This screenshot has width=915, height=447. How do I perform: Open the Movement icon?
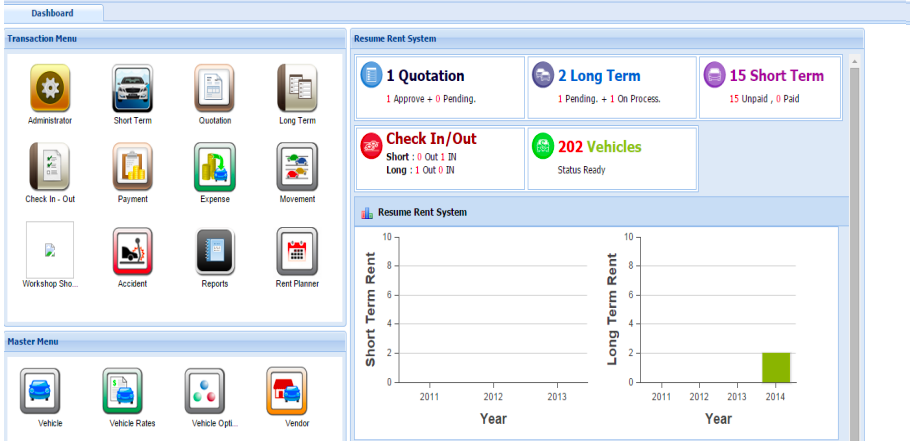coord(296,167)
